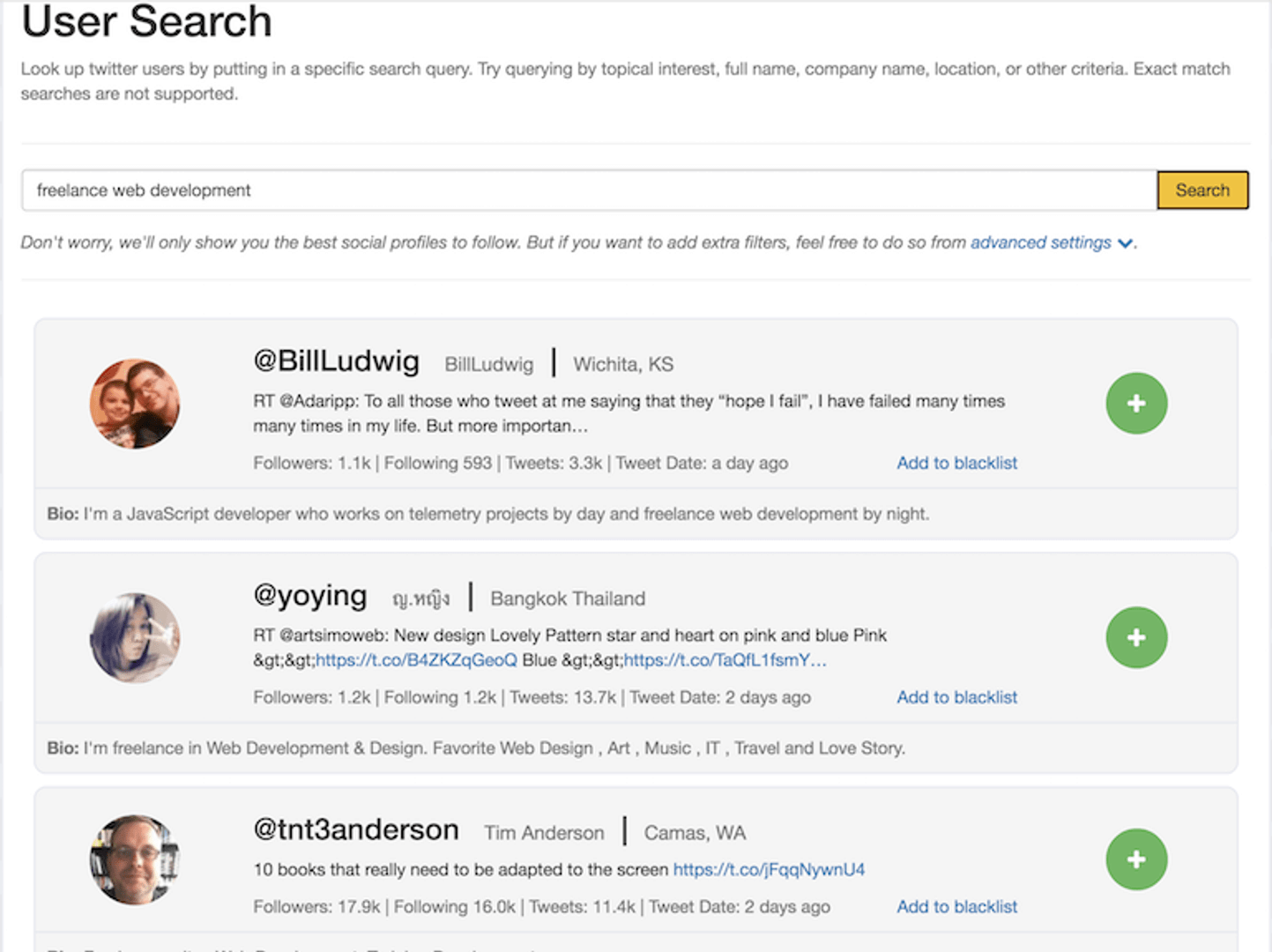The height and width of the screenshot is (952, 1272).
Task: Add @BillLudwig to blacklist
Action: [x=956, y=463]
